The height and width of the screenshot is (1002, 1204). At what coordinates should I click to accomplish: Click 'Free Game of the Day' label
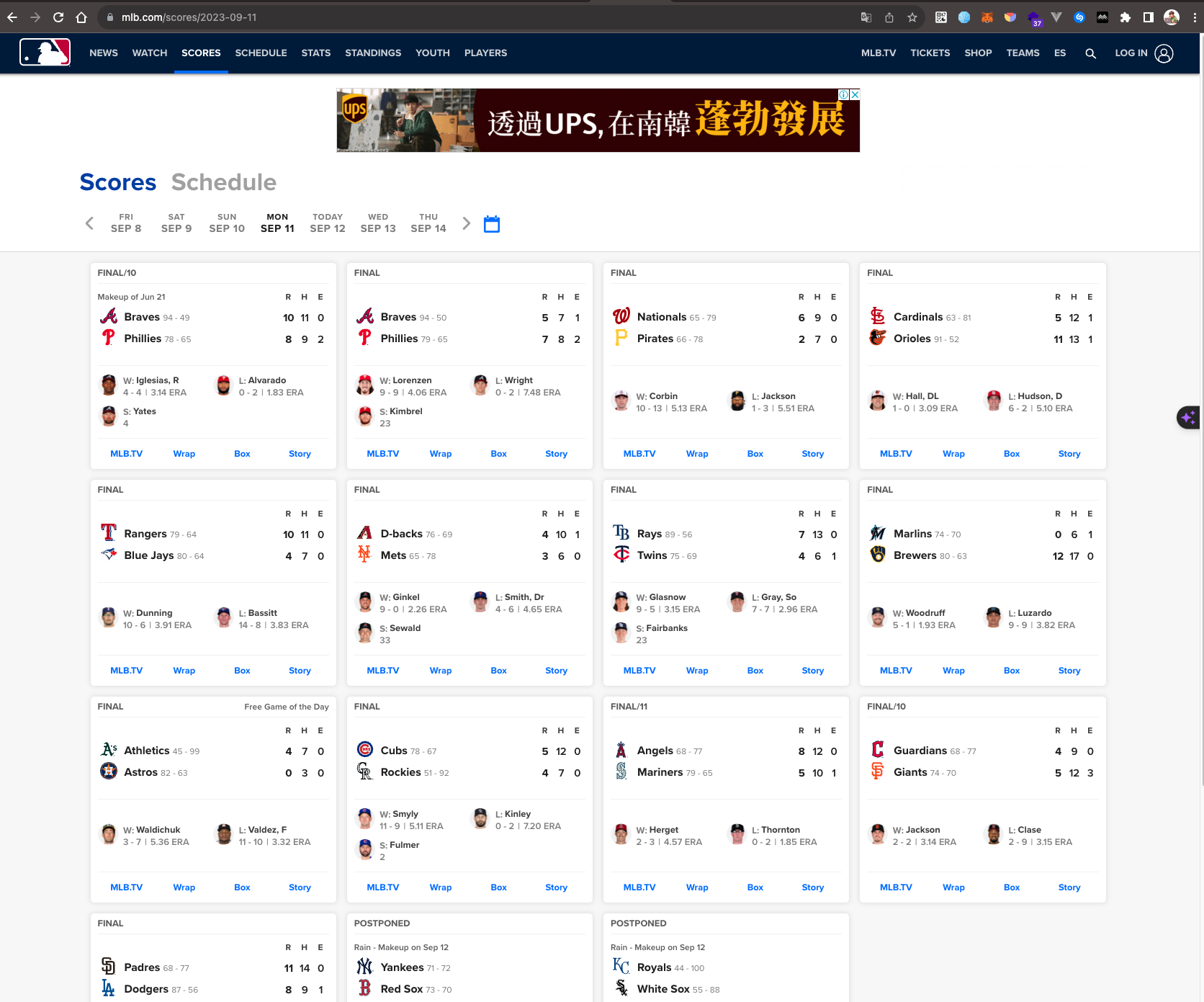point(287,707)
